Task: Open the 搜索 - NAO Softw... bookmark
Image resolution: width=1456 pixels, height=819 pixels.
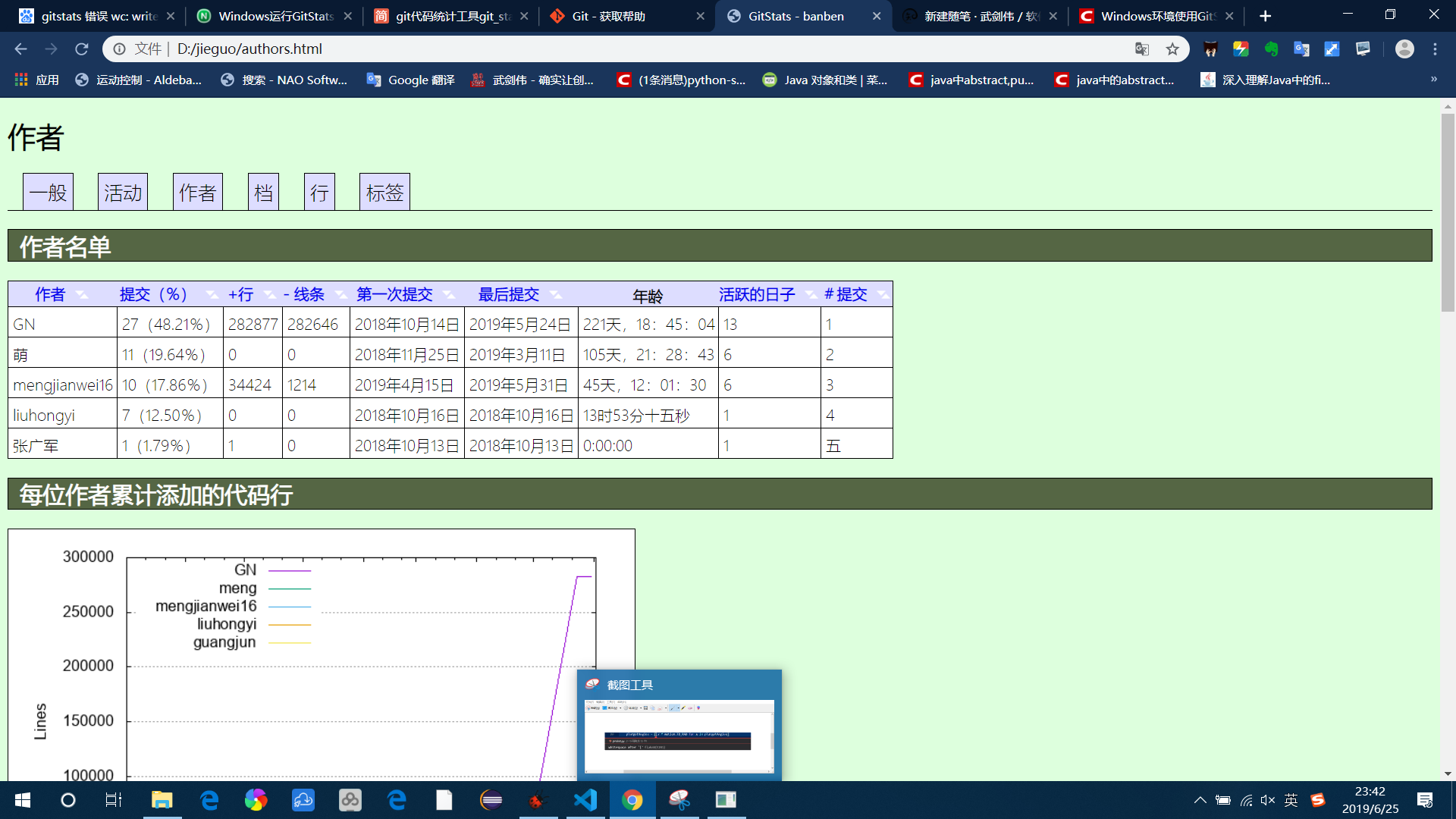Action: tap(284, 80)
